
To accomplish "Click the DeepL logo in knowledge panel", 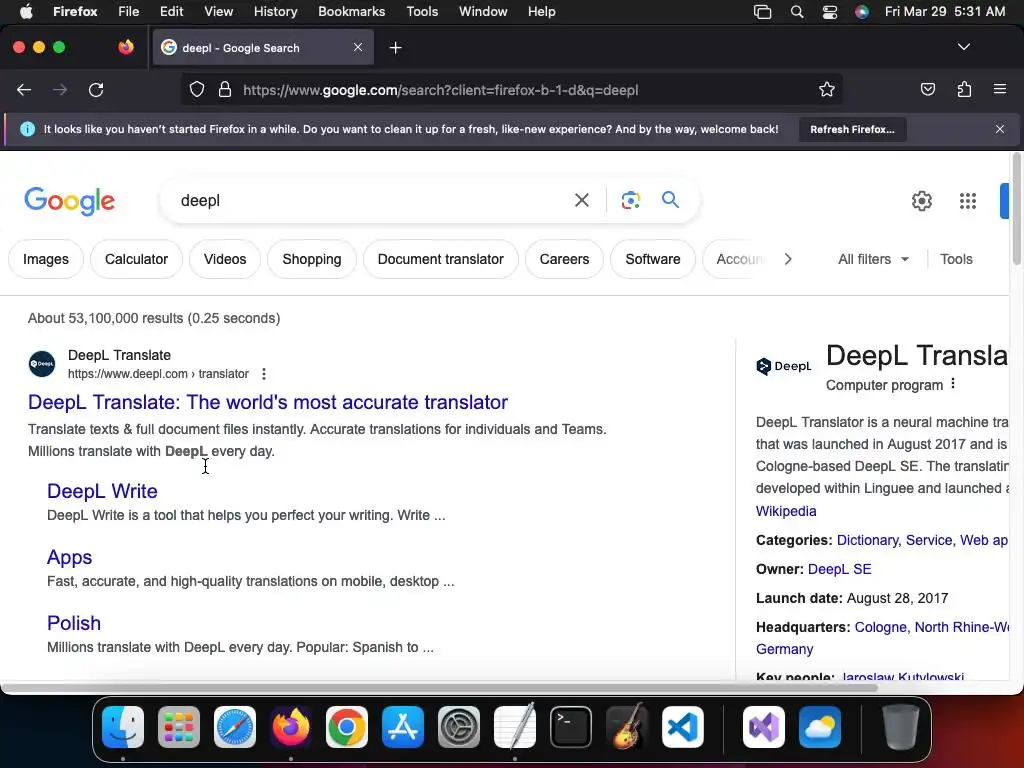I will (783, 366).
